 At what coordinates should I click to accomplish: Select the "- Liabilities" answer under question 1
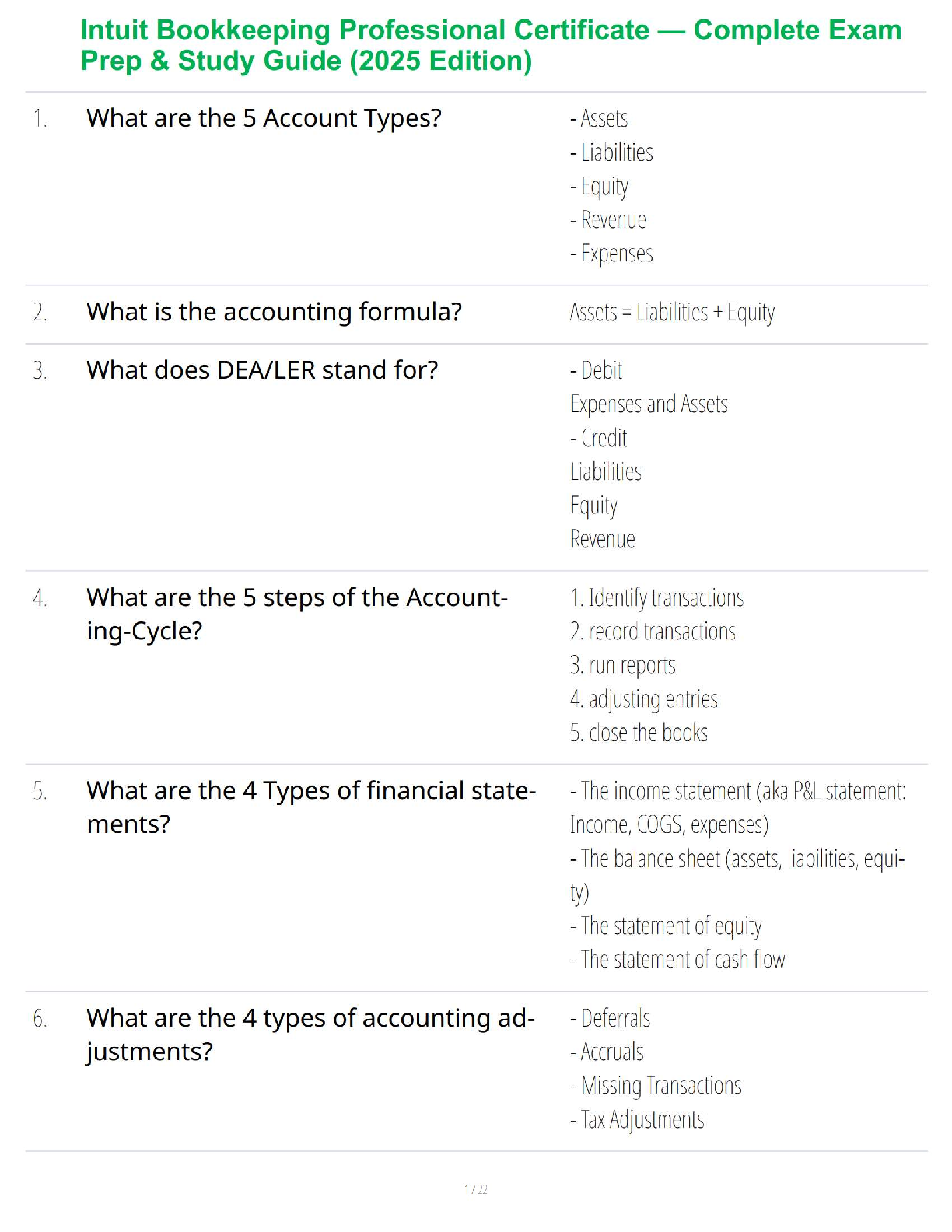coord(612,152)
